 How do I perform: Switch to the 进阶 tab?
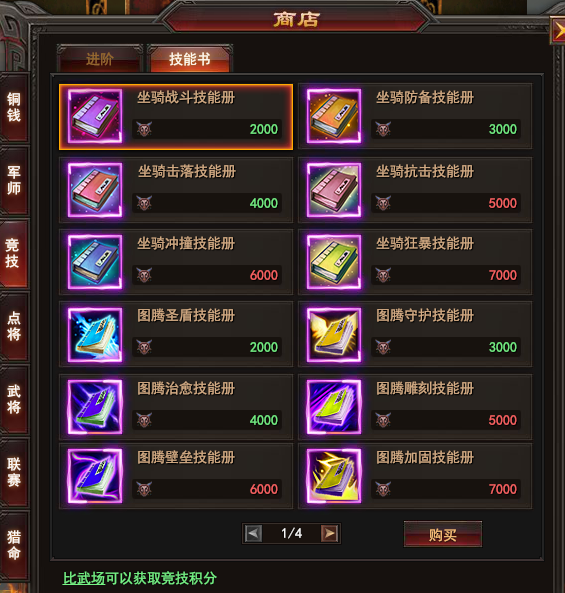click(x=100, y=59)
